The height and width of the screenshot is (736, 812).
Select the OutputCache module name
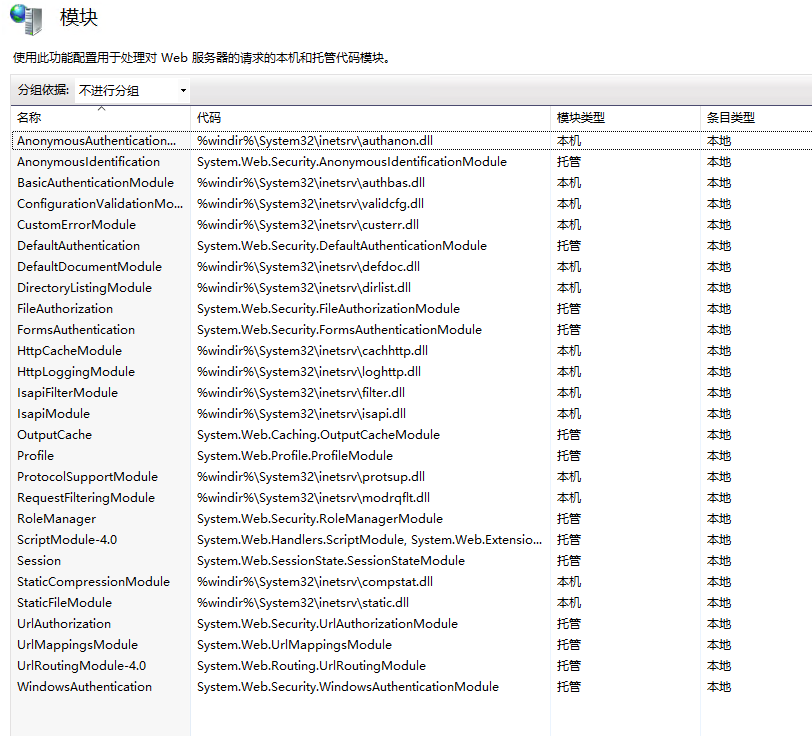coord(54,435)
